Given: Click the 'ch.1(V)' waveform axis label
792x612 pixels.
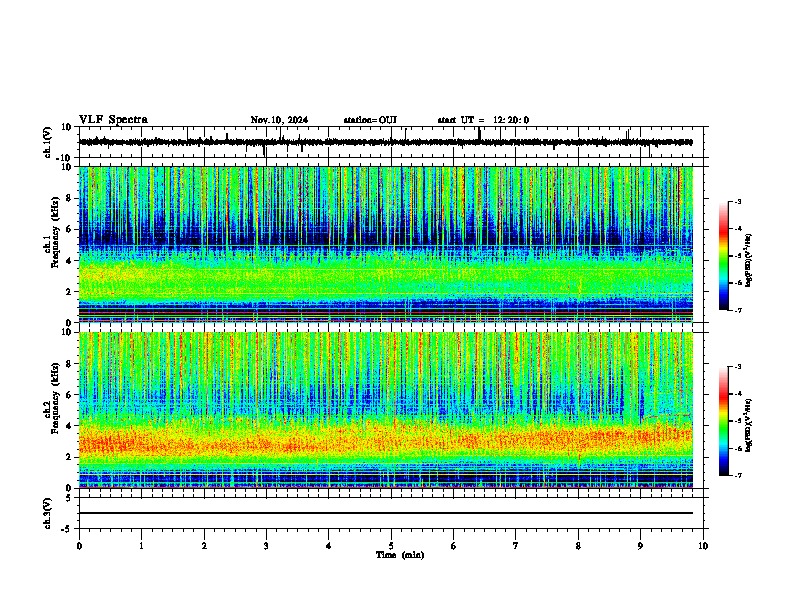Looking at the screenshot, I should [48, 142].
